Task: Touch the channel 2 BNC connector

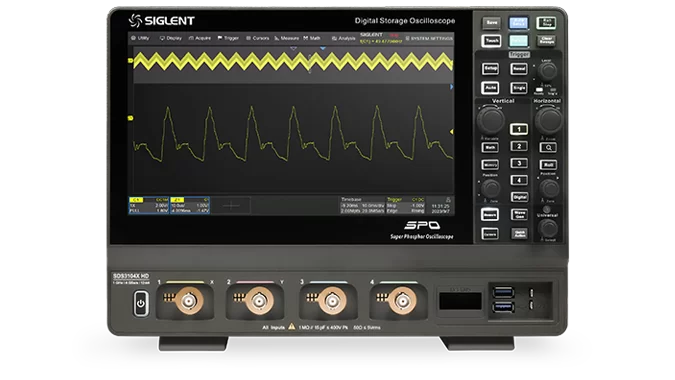Action: 259,301
